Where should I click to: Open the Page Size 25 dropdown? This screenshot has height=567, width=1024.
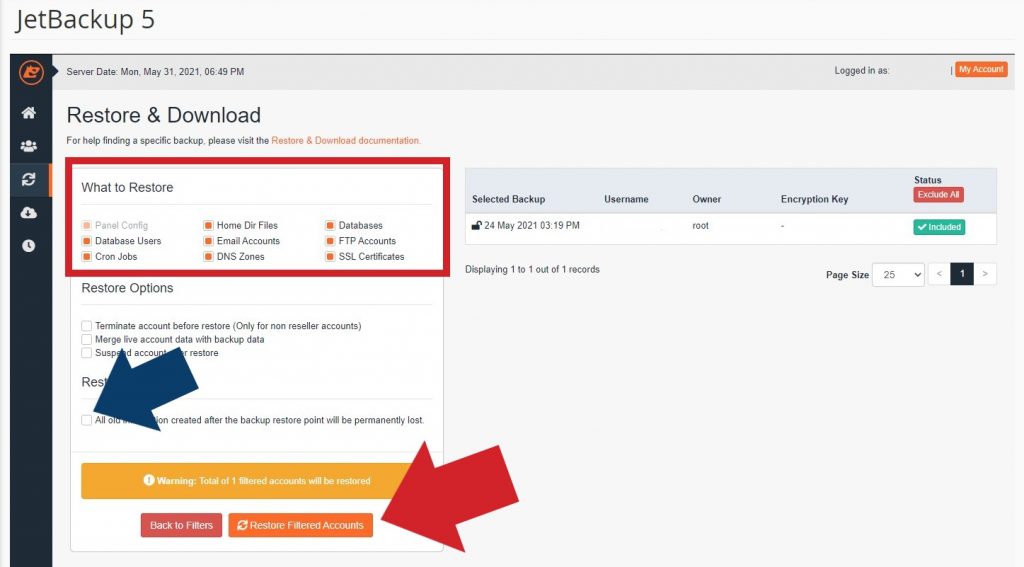tap(899, 275)
